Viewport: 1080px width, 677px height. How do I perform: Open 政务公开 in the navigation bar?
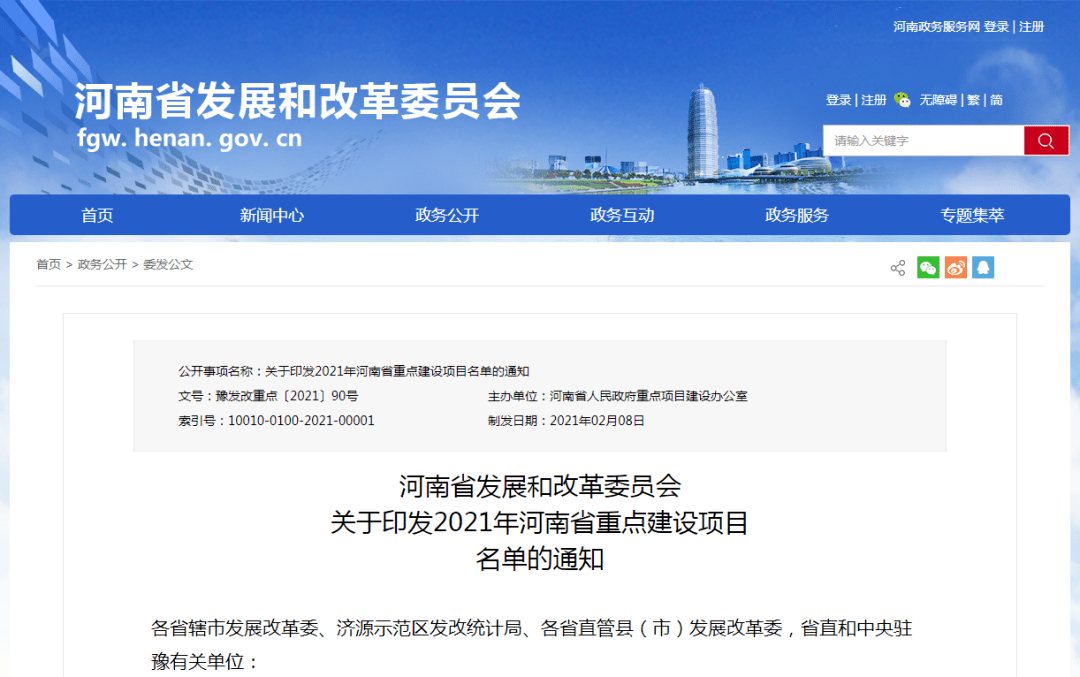point(447,215)
